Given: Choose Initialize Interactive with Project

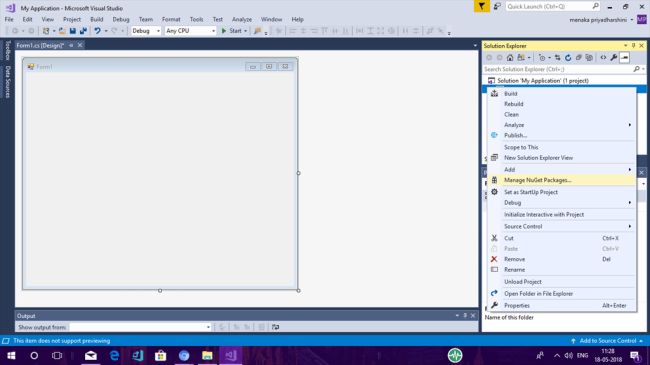Looking at the screenshot, I should point(562,214).
